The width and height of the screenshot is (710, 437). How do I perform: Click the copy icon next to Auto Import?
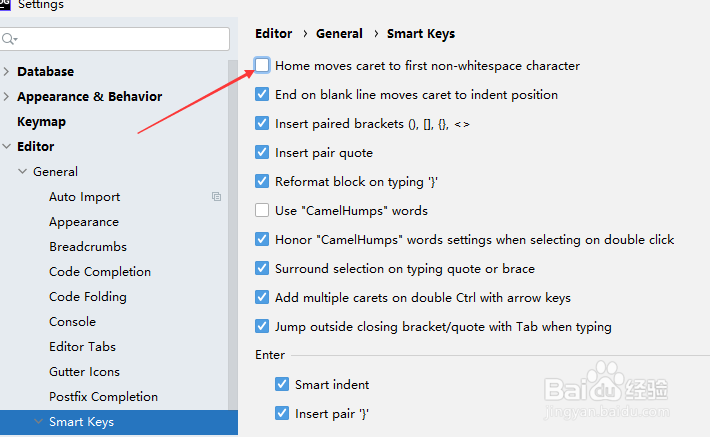216,197
